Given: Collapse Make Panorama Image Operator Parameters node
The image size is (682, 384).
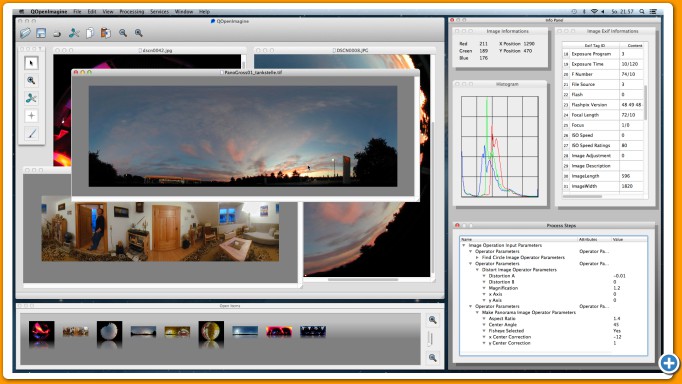Looking at the screenshot, I should click(x=477, y=312).
